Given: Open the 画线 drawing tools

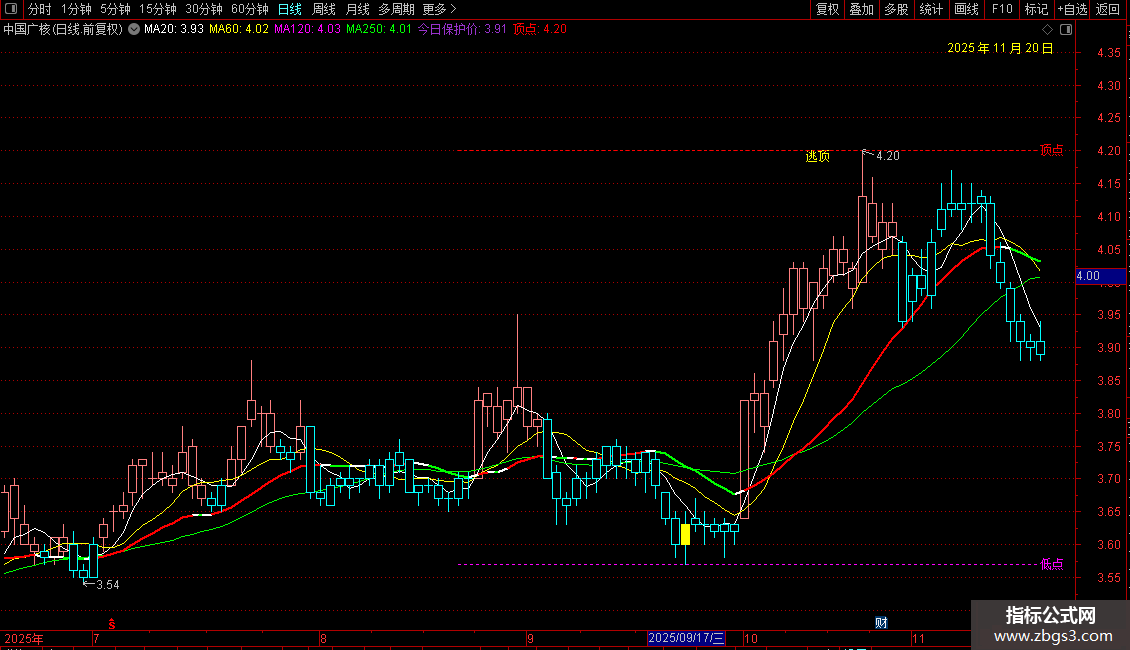Looking at the screenshot, I should point(966,9).
